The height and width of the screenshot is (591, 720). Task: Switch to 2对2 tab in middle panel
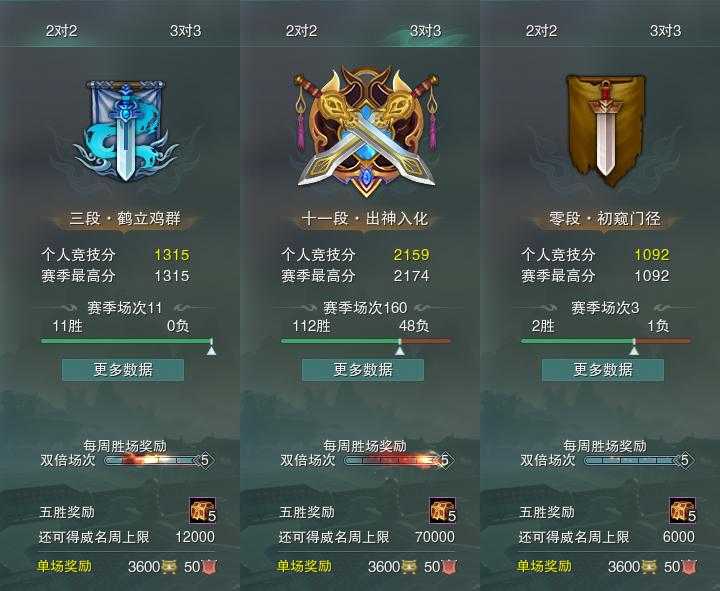tap(302, 31)
